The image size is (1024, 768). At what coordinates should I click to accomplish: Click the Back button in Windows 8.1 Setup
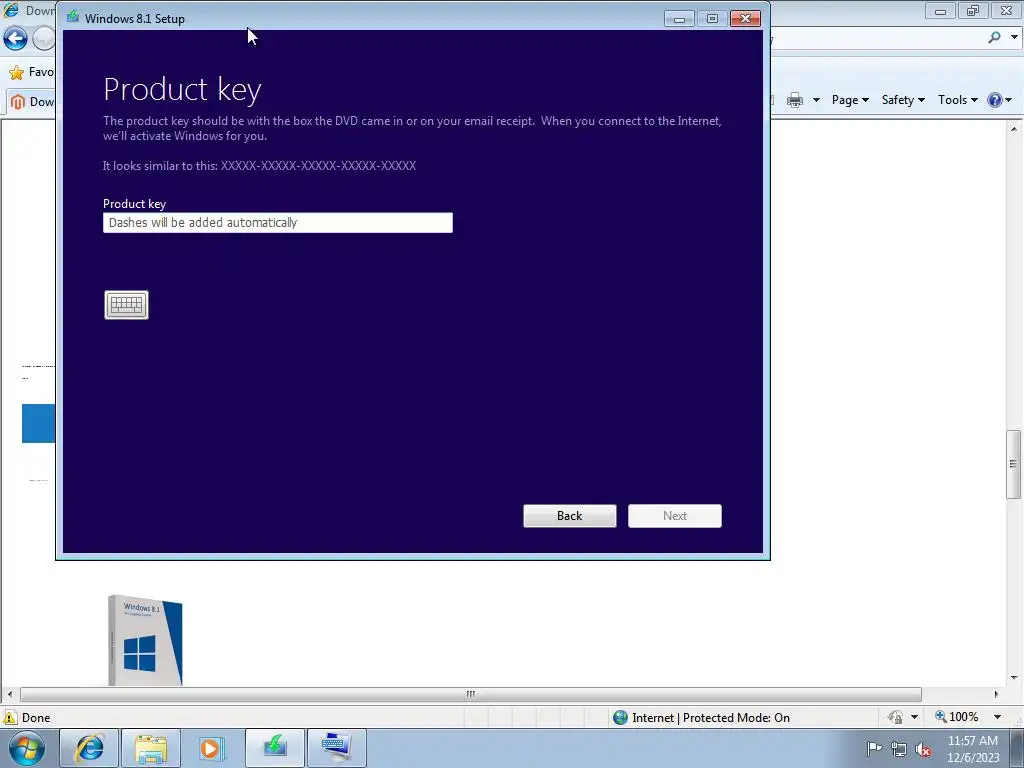pyautogui.click(x=569, y=516)
